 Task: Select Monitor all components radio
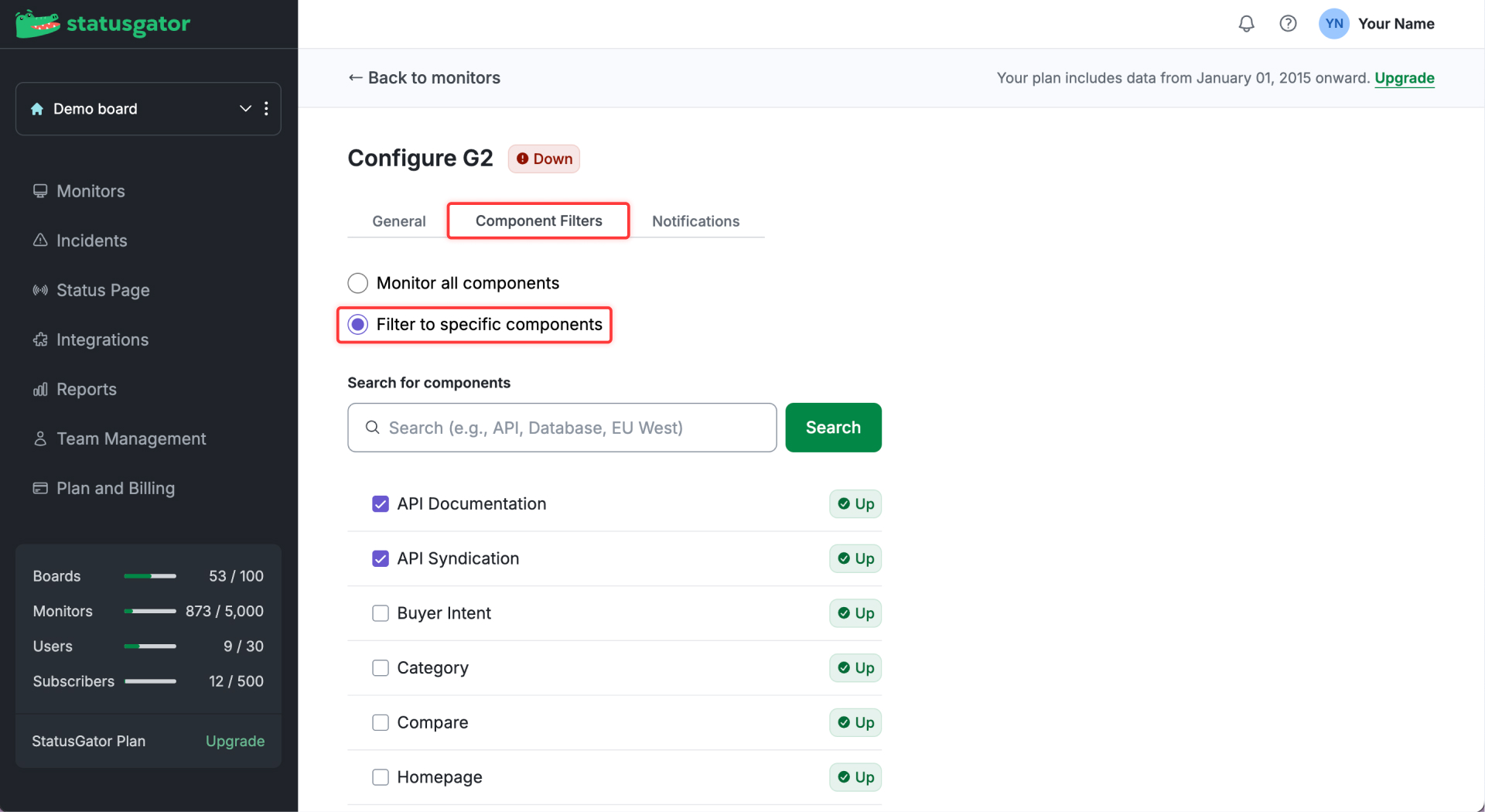click(357, 283)
